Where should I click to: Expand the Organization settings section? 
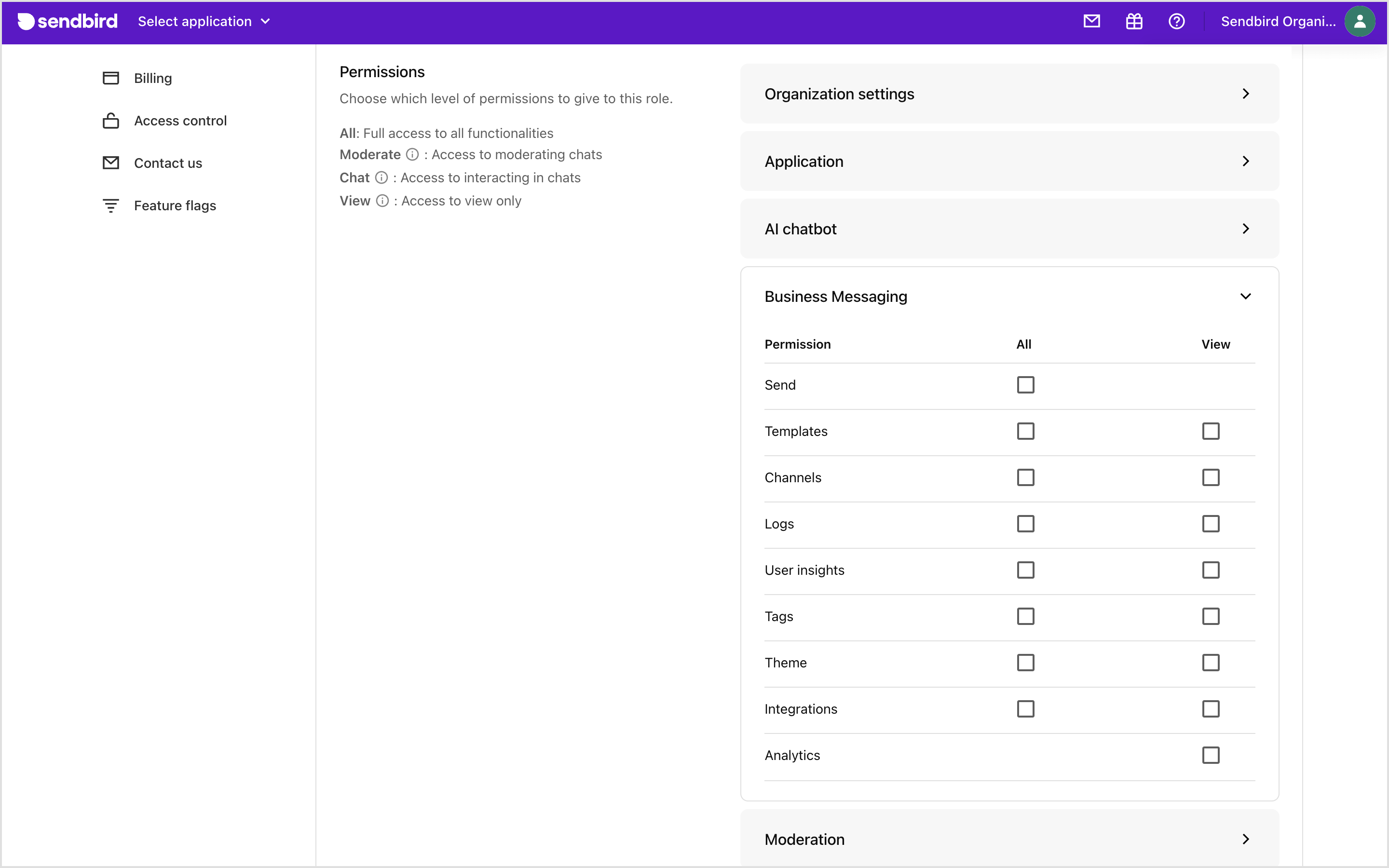pyautogui.click(x=1245, y=94)
